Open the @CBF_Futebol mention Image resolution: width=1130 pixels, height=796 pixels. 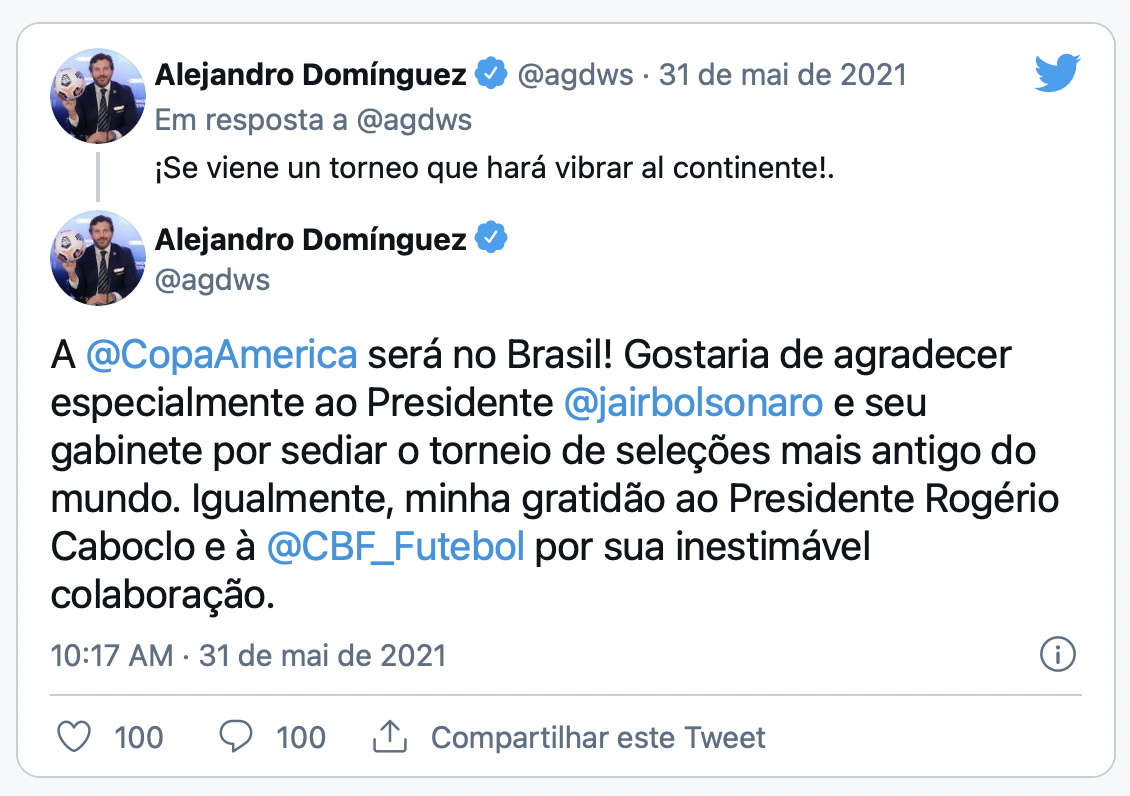tap(396, 547)
